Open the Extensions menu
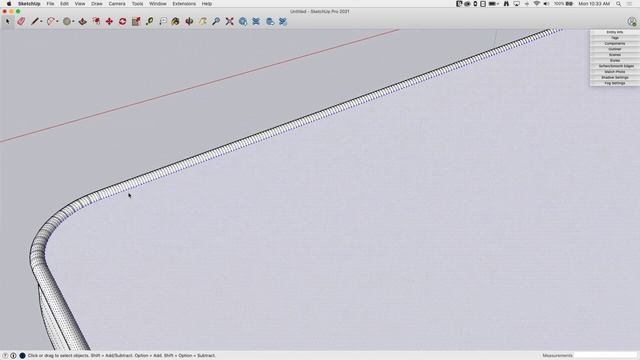Viewport: 640px width, 360px height. click(x=184, y=4)
